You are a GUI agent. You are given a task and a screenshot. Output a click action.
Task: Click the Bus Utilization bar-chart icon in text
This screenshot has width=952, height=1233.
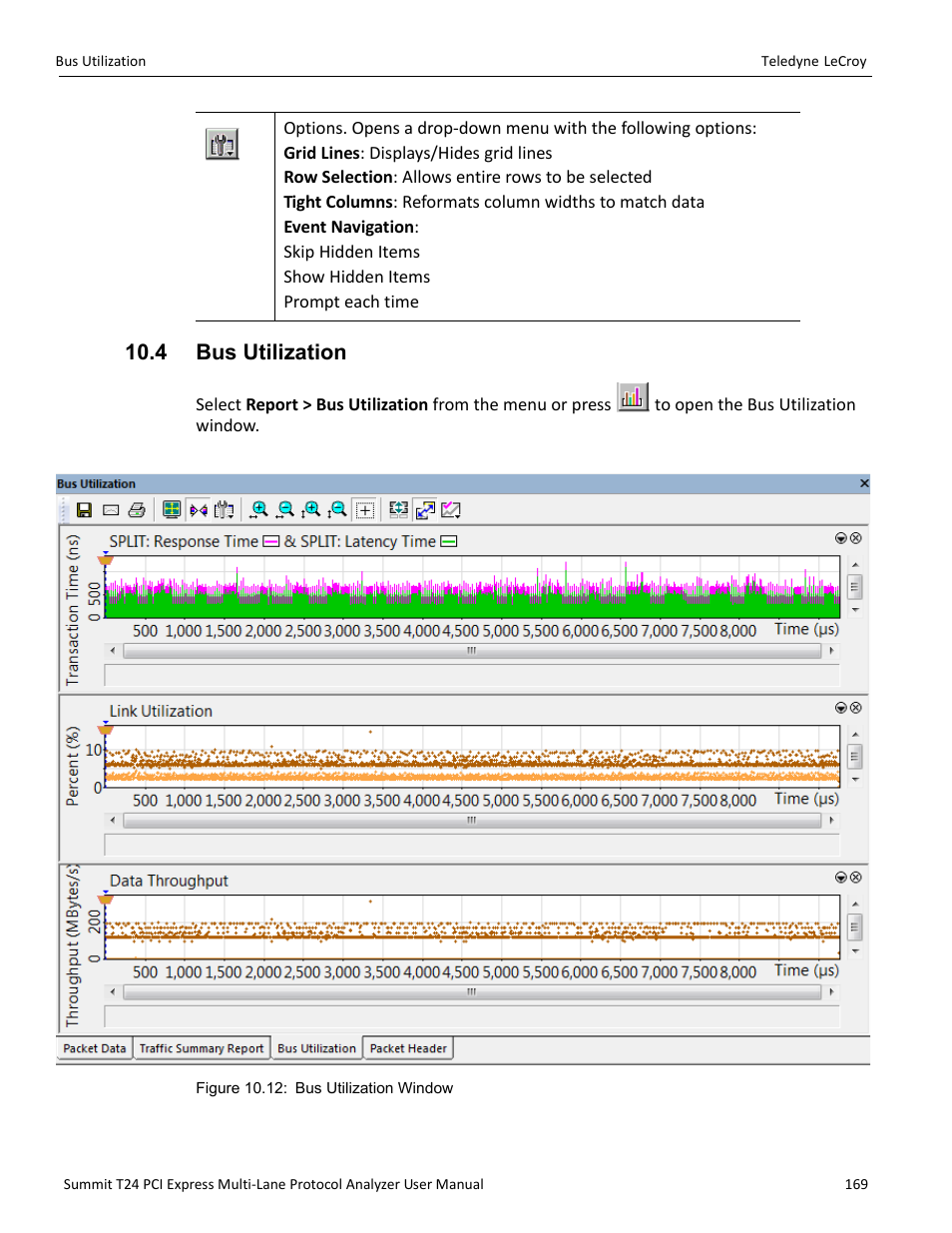click(633, 397)
